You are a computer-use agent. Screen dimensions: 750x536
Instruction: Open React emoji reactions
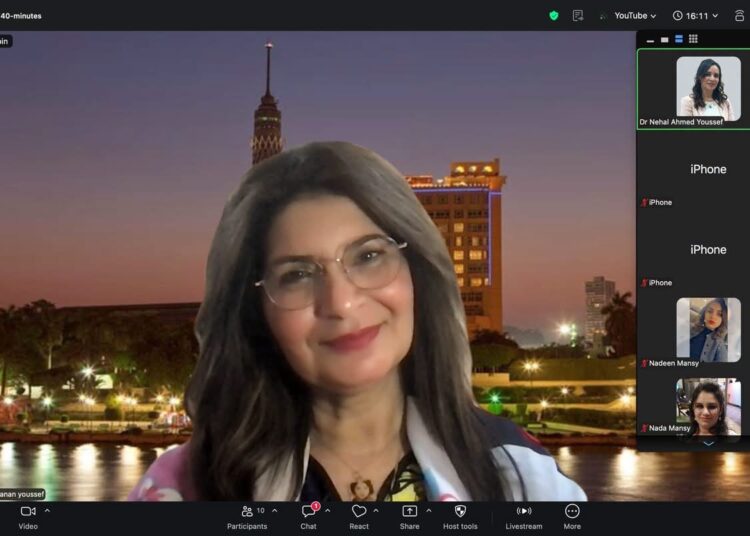tap(359, 517)
